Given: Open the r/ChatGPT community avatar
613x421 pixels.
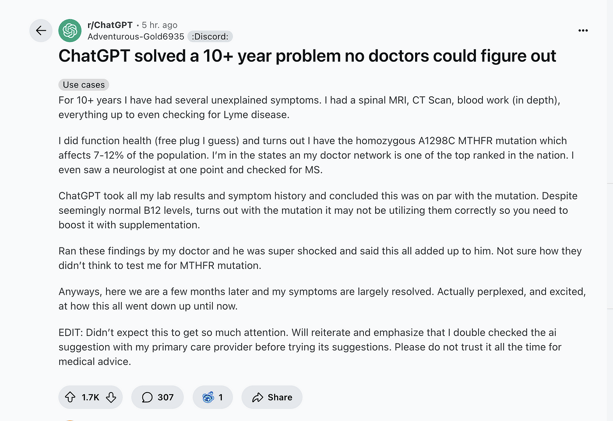Looking at the screenshot, I should [x=70, y=30].
